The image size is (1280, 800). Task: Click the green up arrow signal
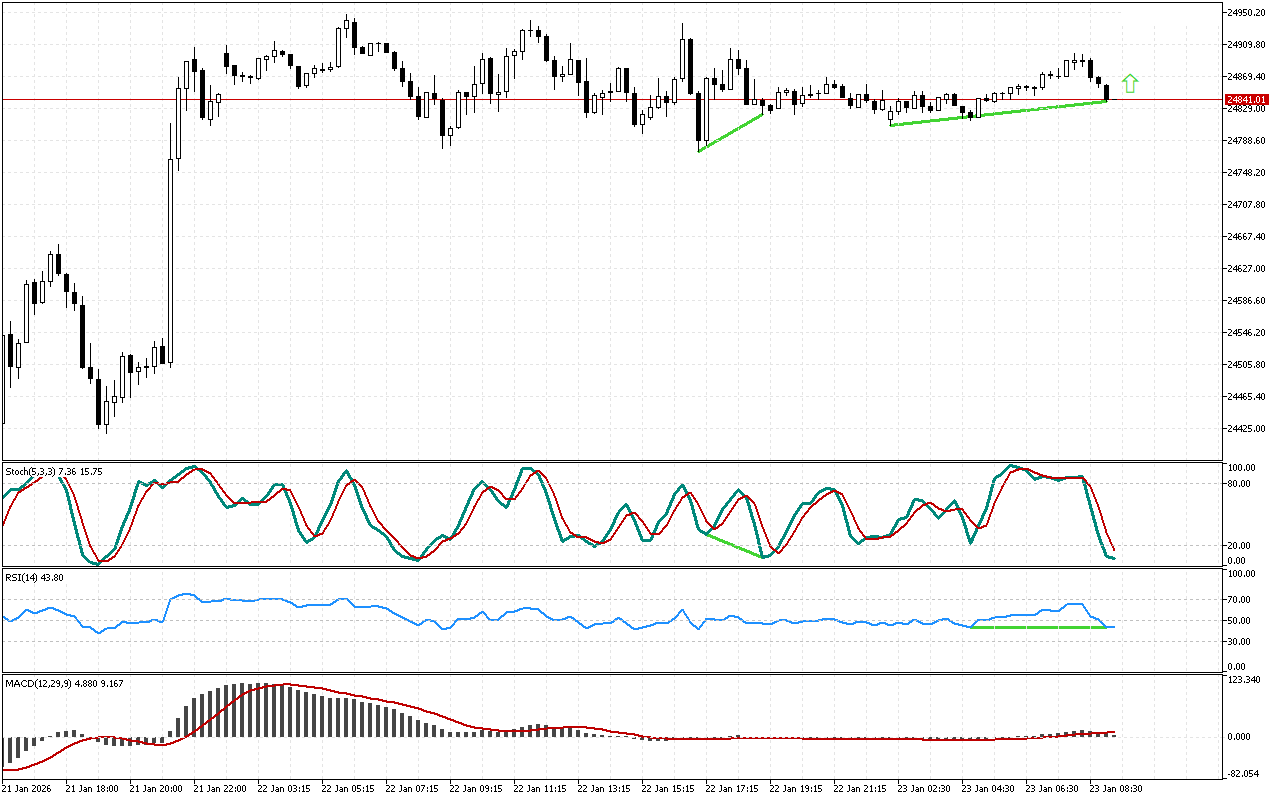tap(1130, 84)
